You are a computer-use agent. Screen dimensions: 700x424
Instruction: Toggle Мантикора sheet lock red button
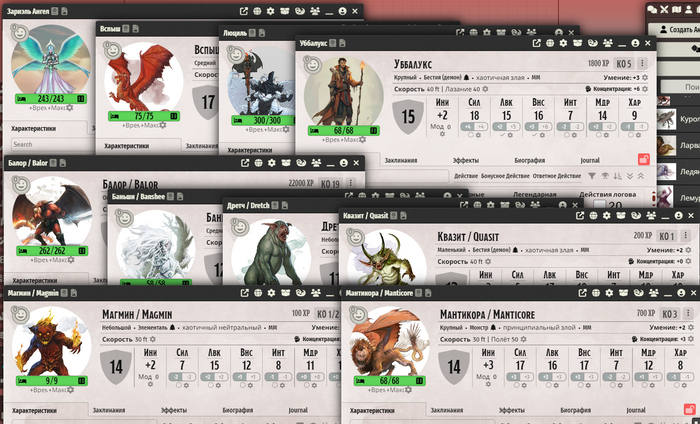(x=690, y=409)
